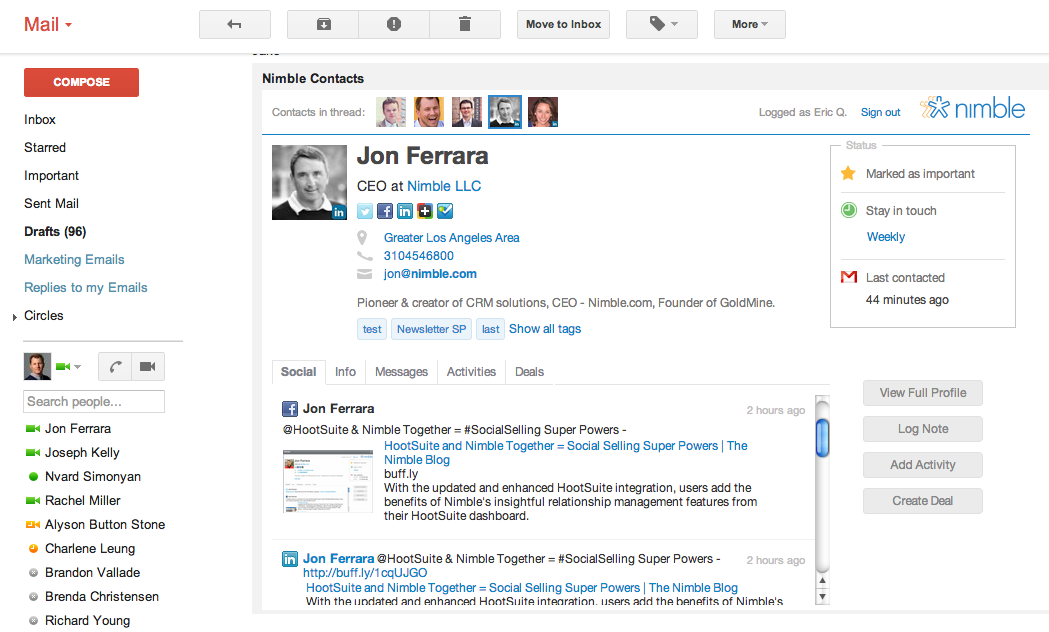This screenshot has height=632, width=1049.
Task: Open the Inbox folder
Action: 39,120
